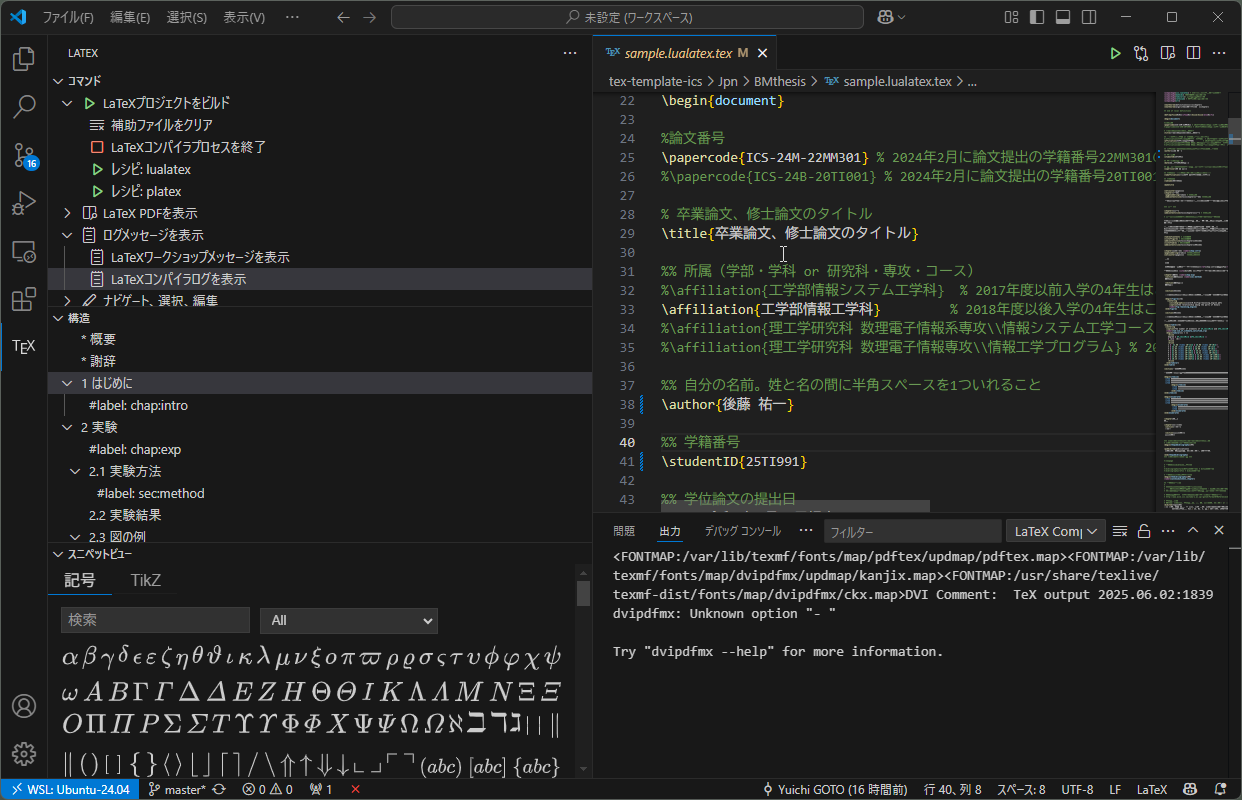Go forward using the title bar arrow
The width and height of the screenshot is (1242, 800).
coord(370,17)
